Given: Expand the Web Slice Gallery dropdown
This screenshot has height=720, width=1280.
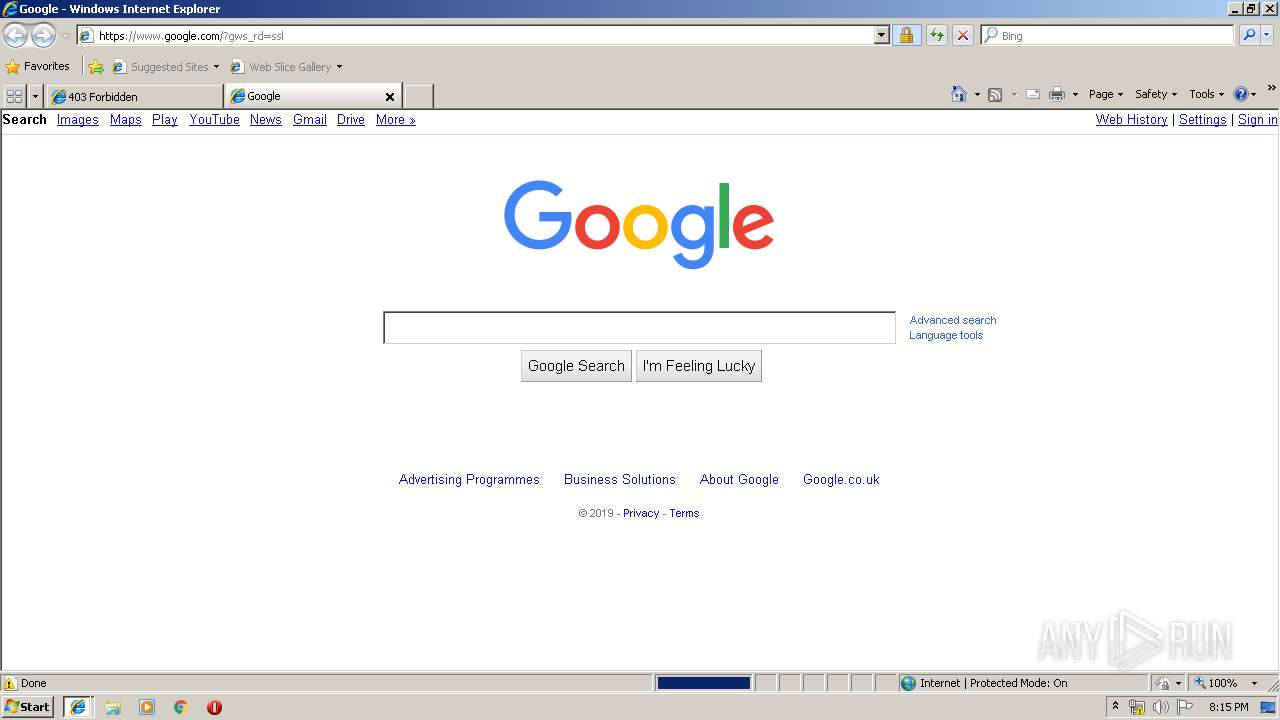Looking at the screenshot, I should coord(339,67).
